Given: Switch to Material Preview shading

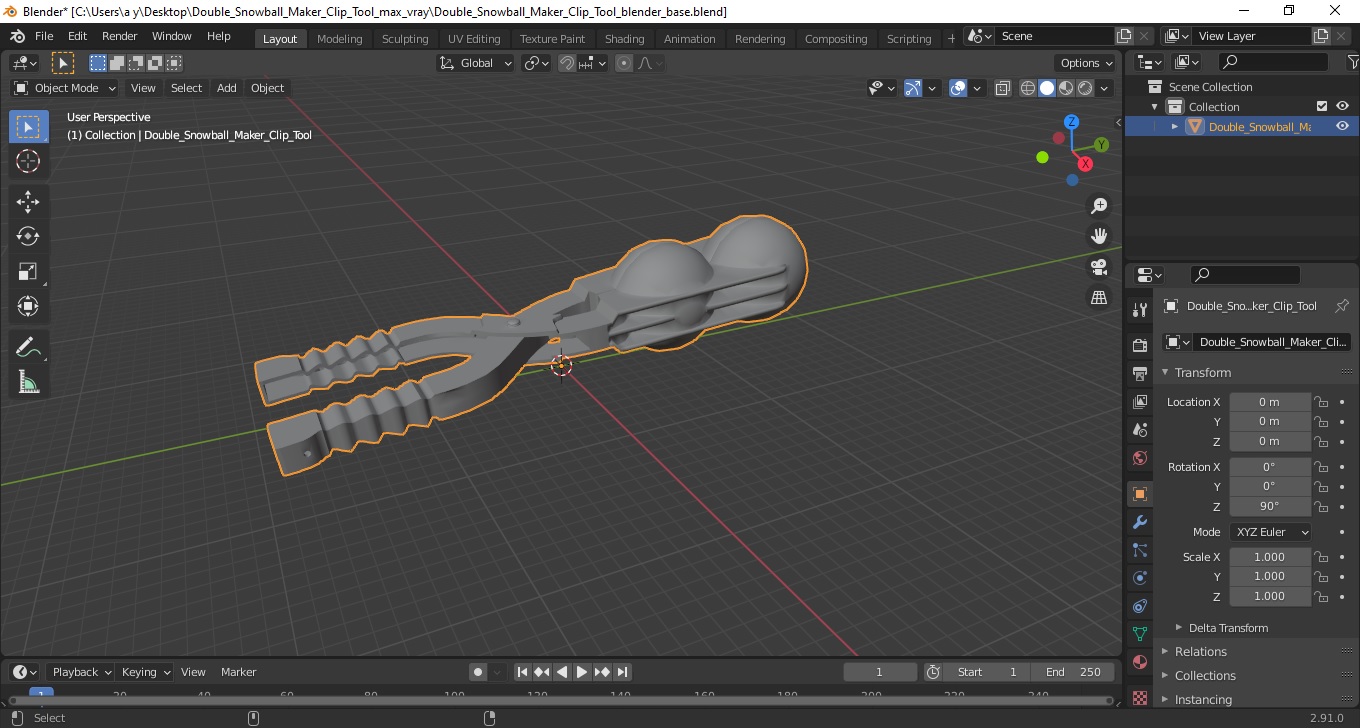Looking at the screenshot, I should tap(1066, 88).
